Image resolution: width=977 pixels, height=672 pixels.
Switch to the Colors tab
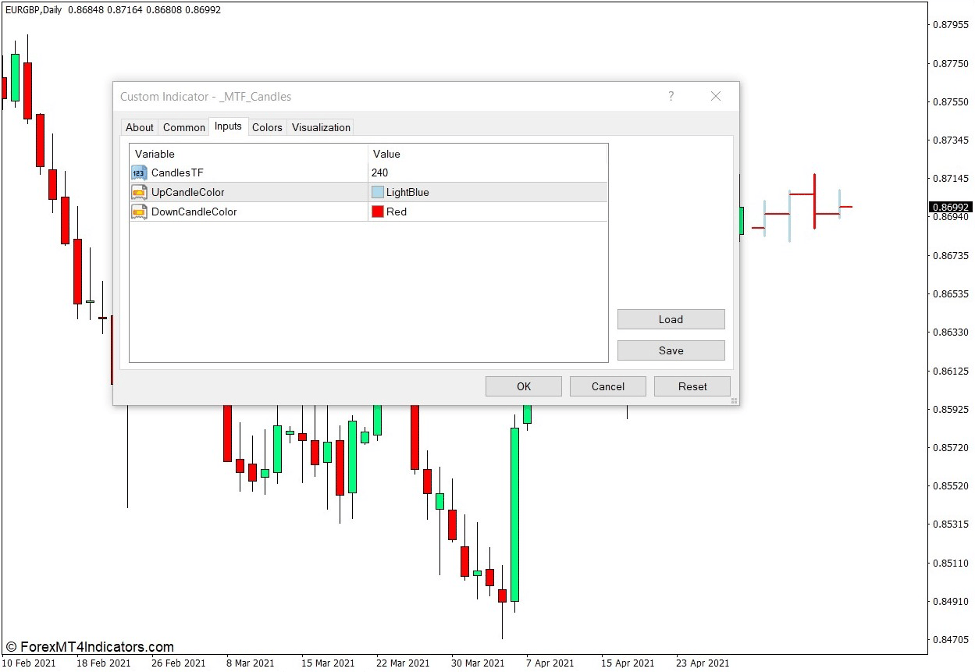click(266, 127)
